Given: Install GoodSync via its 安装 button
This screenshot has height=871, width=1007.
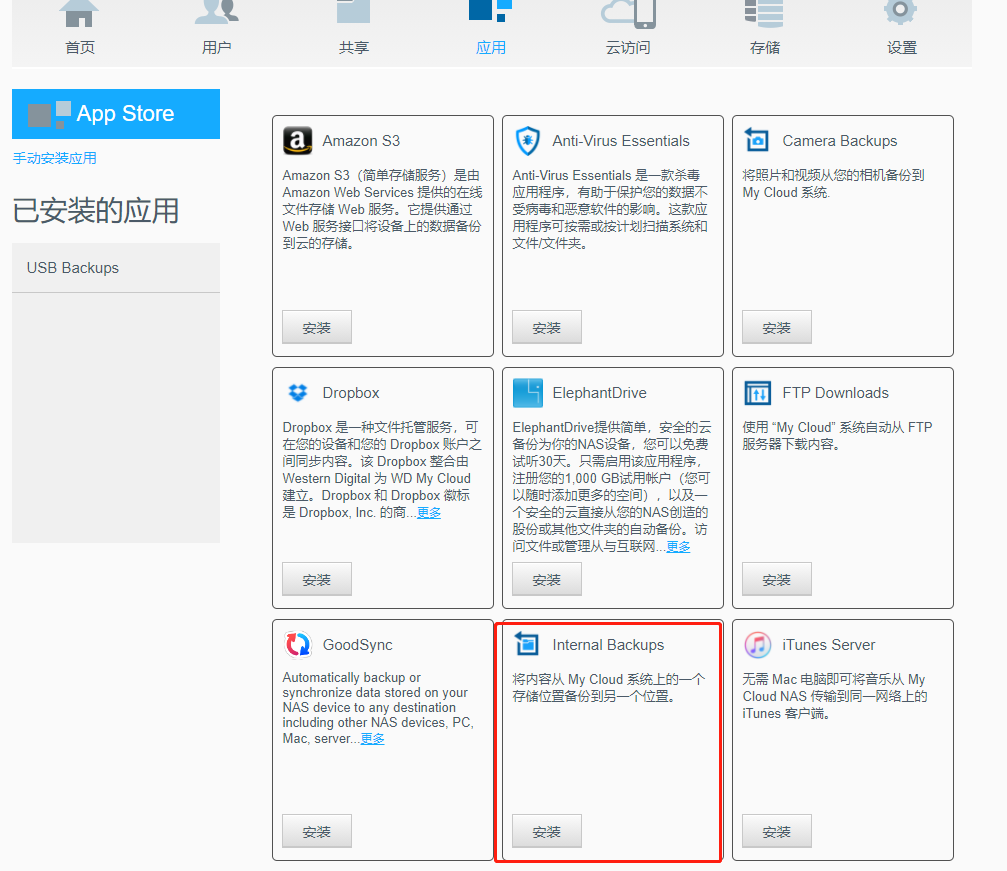Looking at the screenshot, I should point(317,831).
